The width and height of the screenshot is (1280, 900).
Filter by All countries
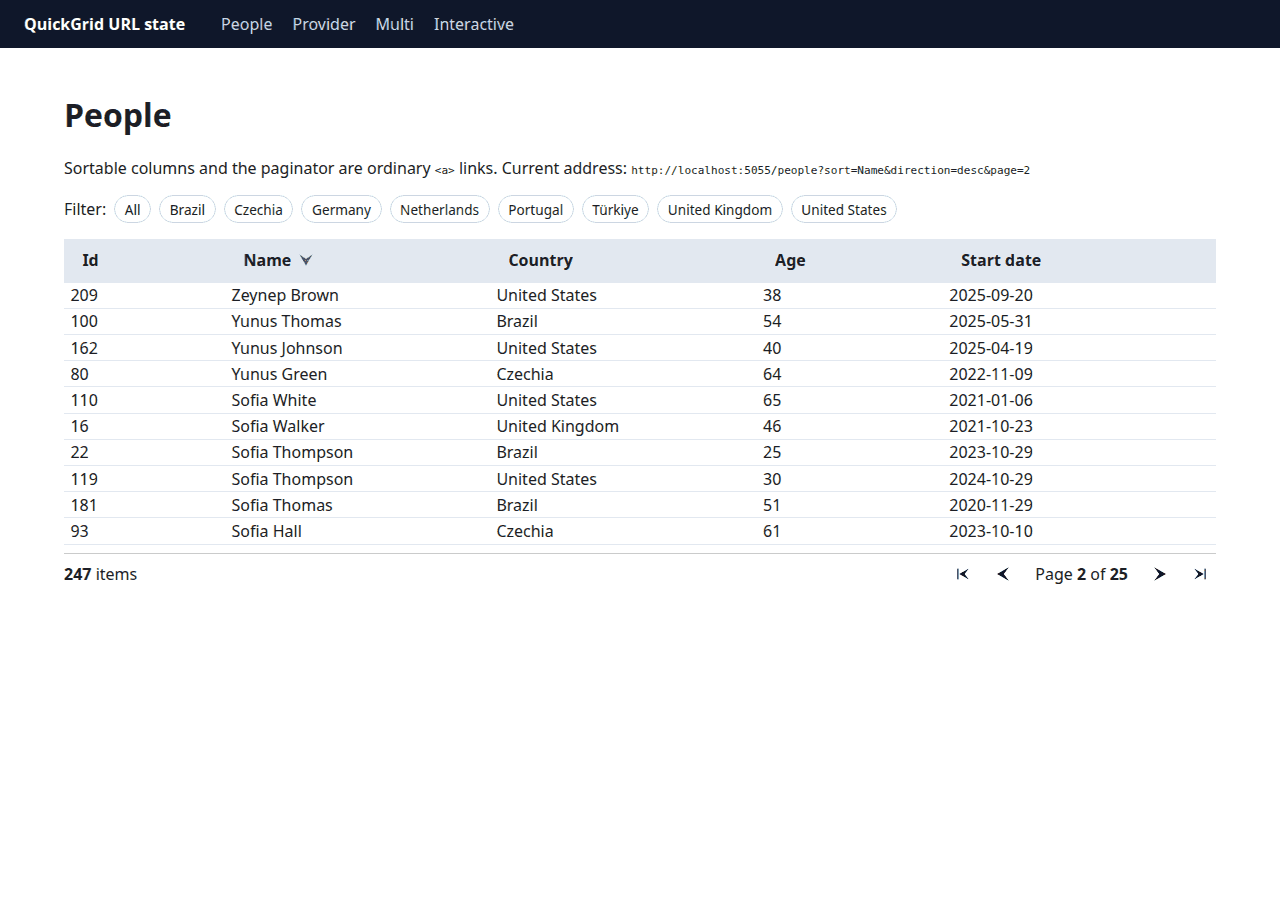(x=133, y=209)
